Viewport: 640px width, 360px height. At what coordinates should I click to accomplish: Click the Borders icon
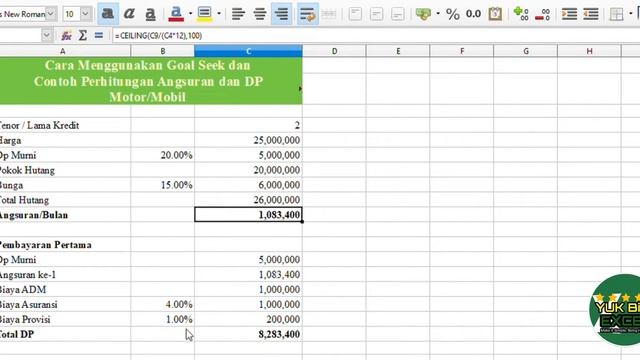click(x=616, y=14)
